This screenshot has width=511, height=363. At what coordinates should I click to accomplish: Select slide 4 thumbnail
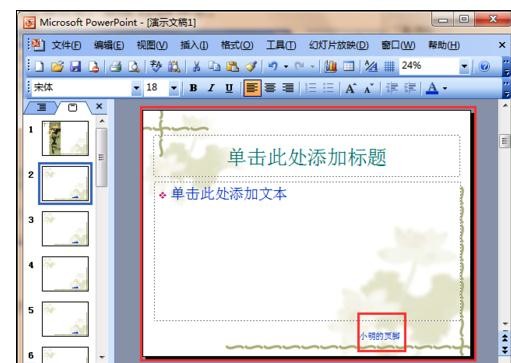(65, 274)
